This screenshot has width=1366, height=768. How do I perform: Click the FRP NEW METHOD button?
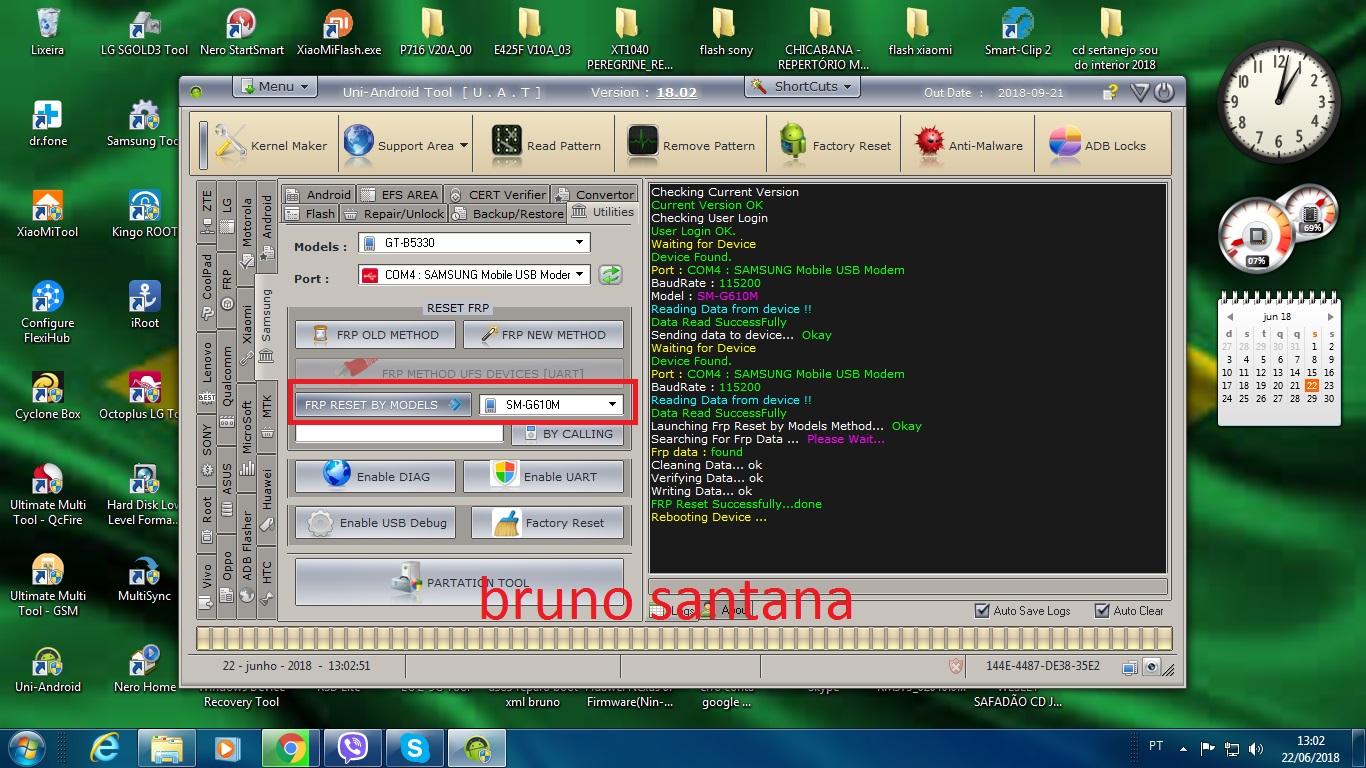(x=543, y=334)
